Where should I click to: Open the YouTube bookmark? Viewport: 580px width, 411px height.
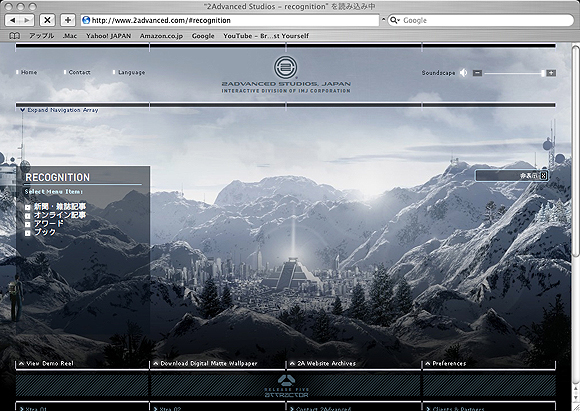click(266, 36)
